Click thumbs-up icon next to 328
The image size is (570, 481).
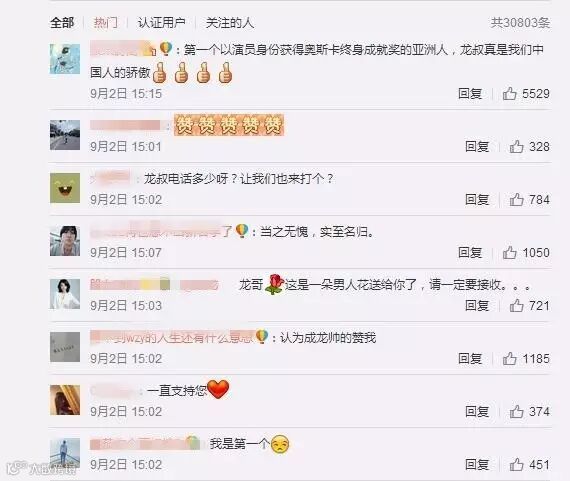pos(517,147)
